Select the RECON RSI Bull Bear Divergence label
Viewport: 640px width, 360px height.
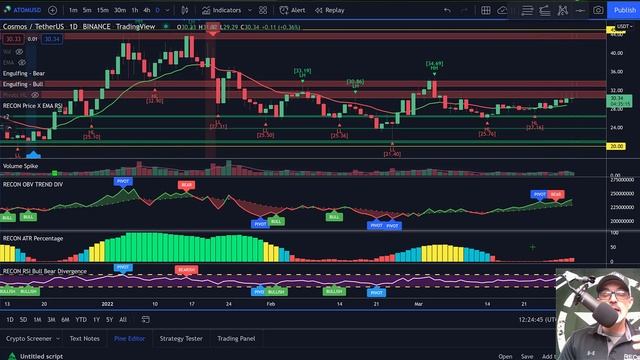coord(45,271)
